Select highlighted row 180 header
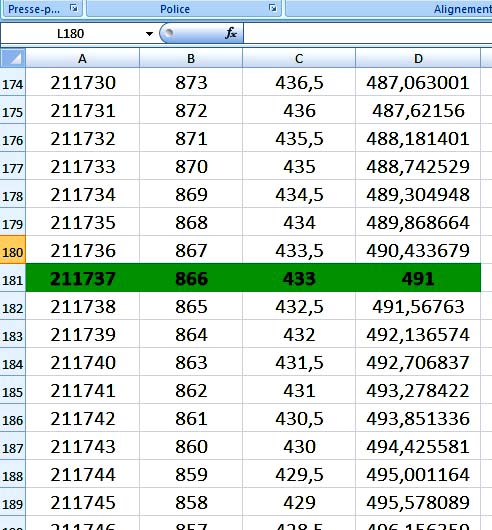The height and width of the screenshot is (530, 492). [x=13, y=250]
